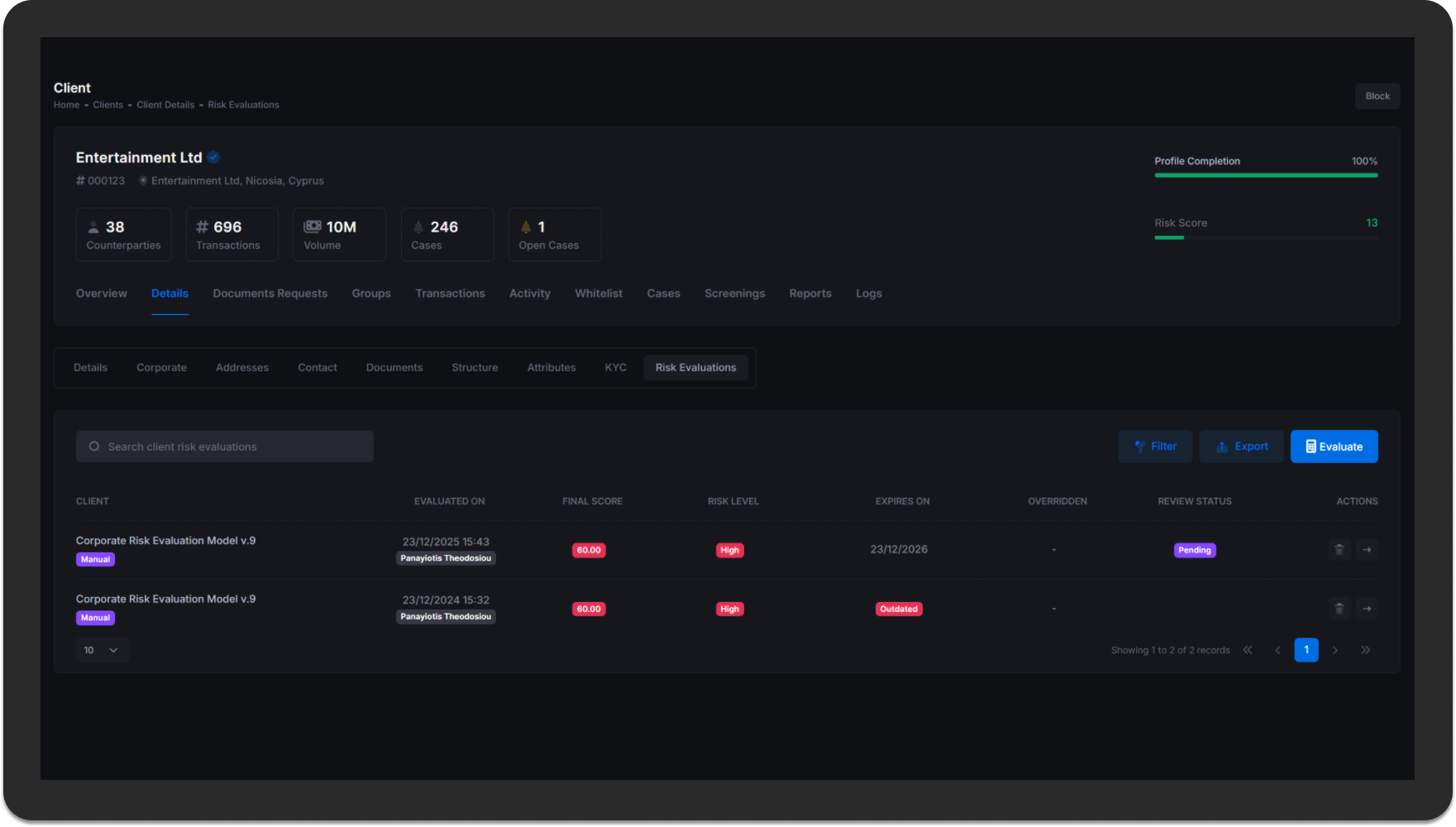This screenshot has height=827, width=1456.
Task: Switch to the Transactions tab
Action: 450,294
